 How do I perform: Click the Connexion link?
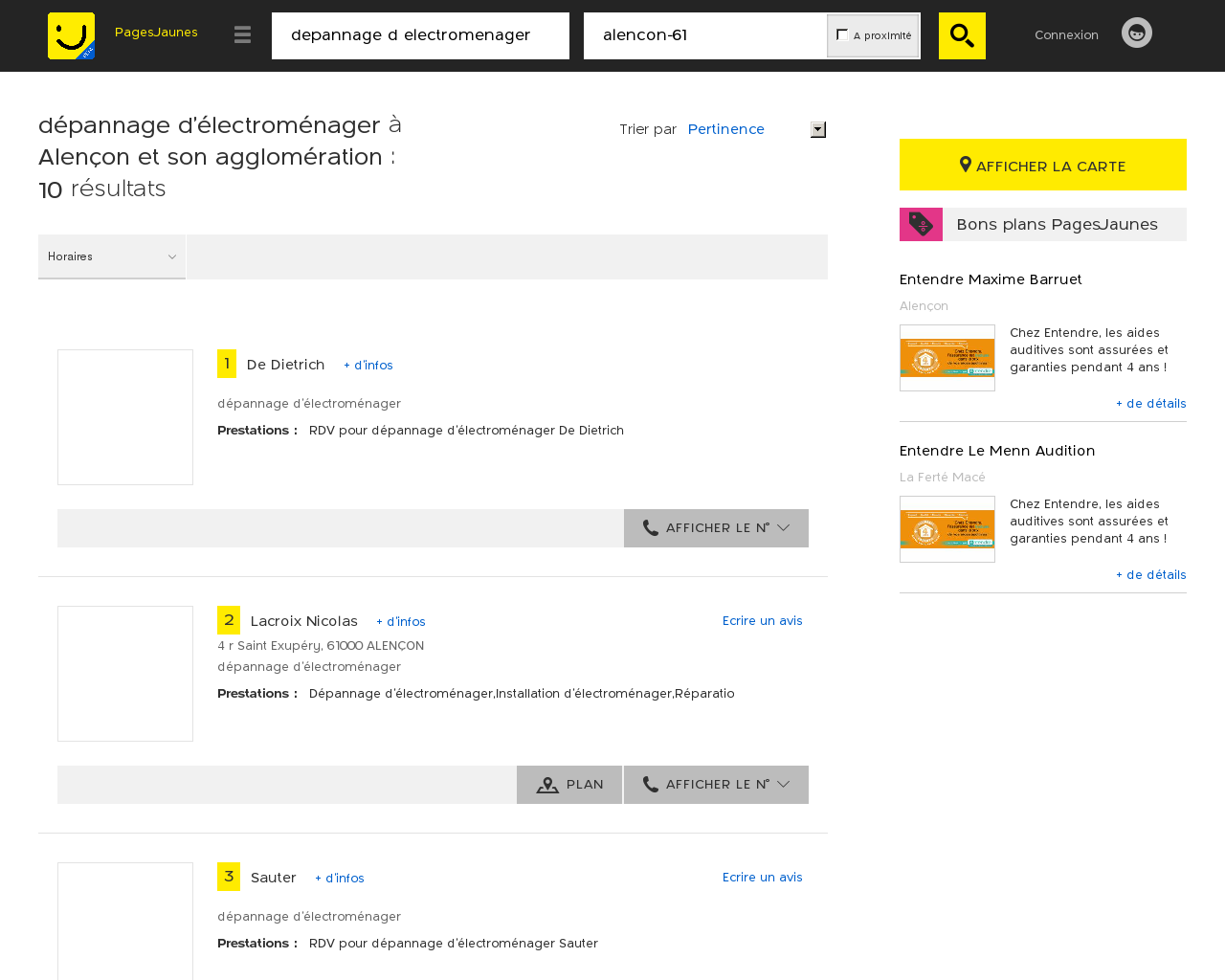pos(1066,34)
